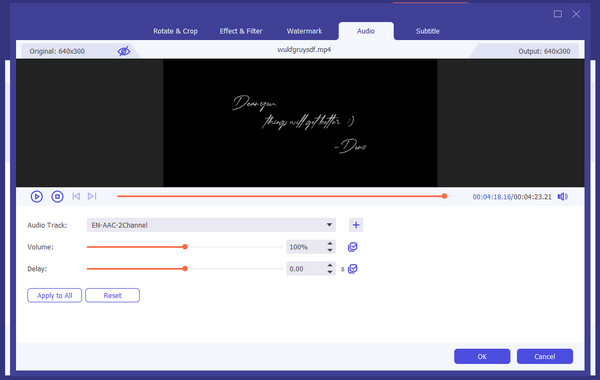This screenshot has height=380, width=600.
Task: Stop the video playback
Action: 57,197
